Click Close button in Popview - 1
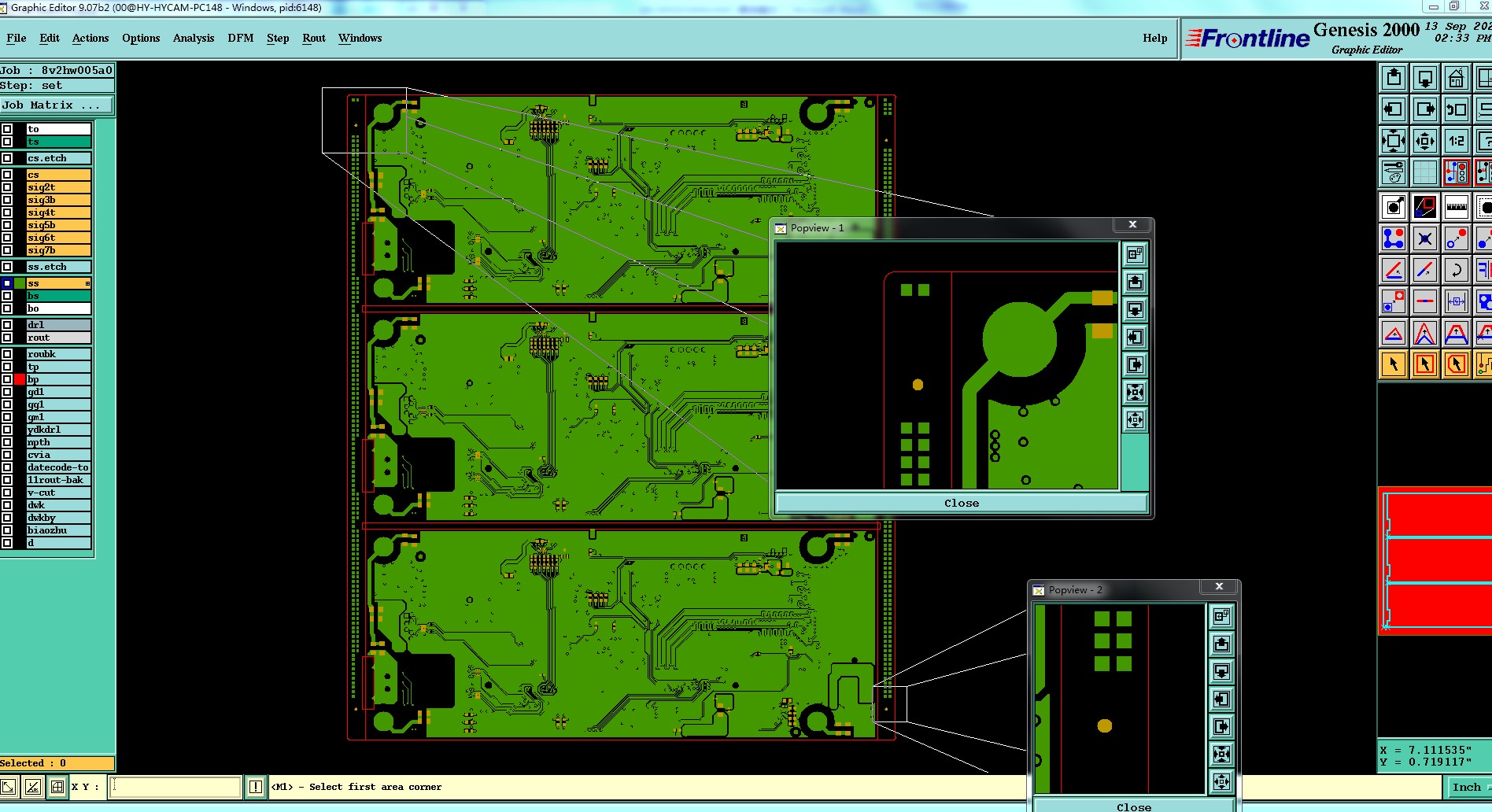 [962, 503]
